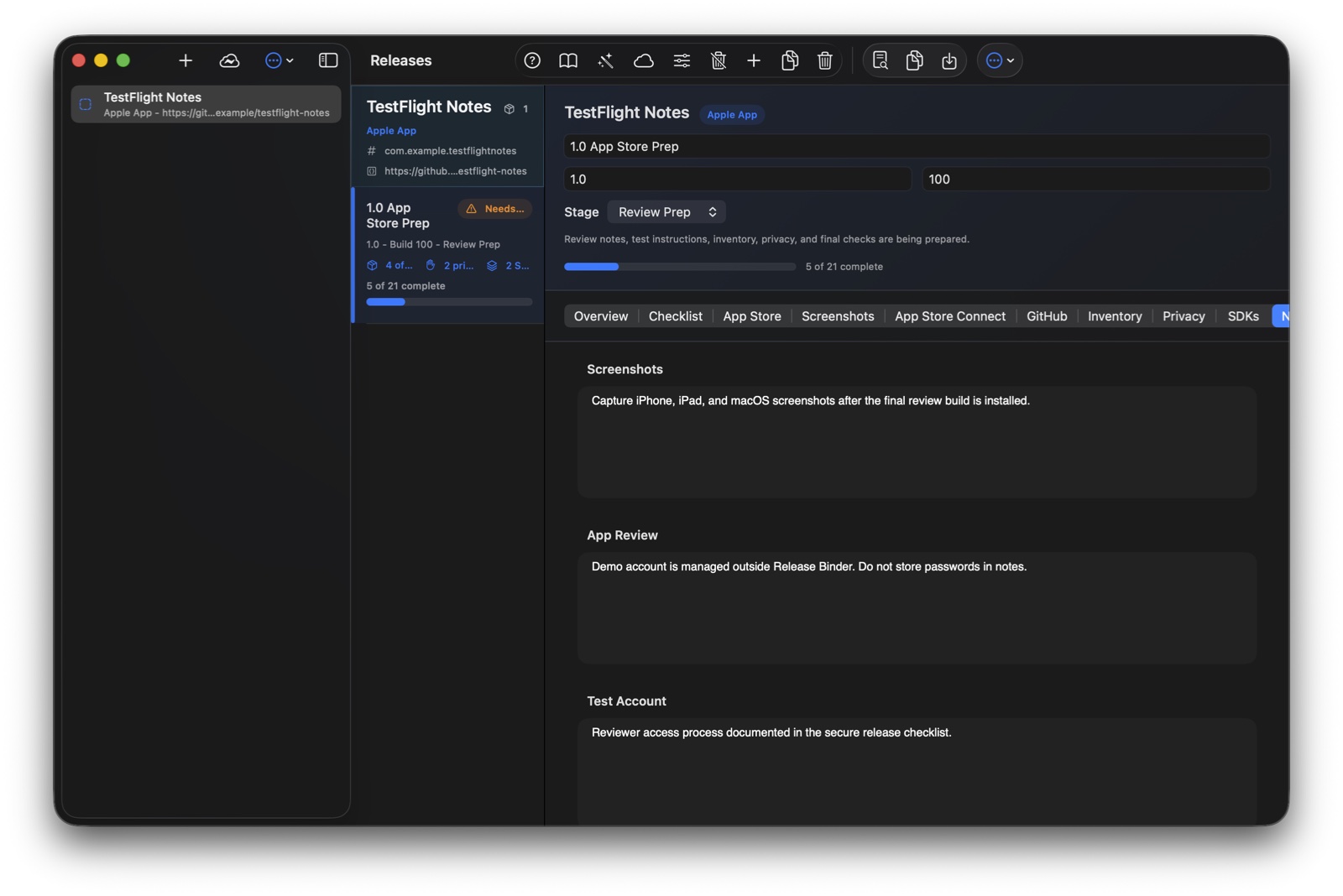1343x896 pixels.
Task: Open the App Store Connect tab
Action: pyautogui.click(x=950, y=316)
